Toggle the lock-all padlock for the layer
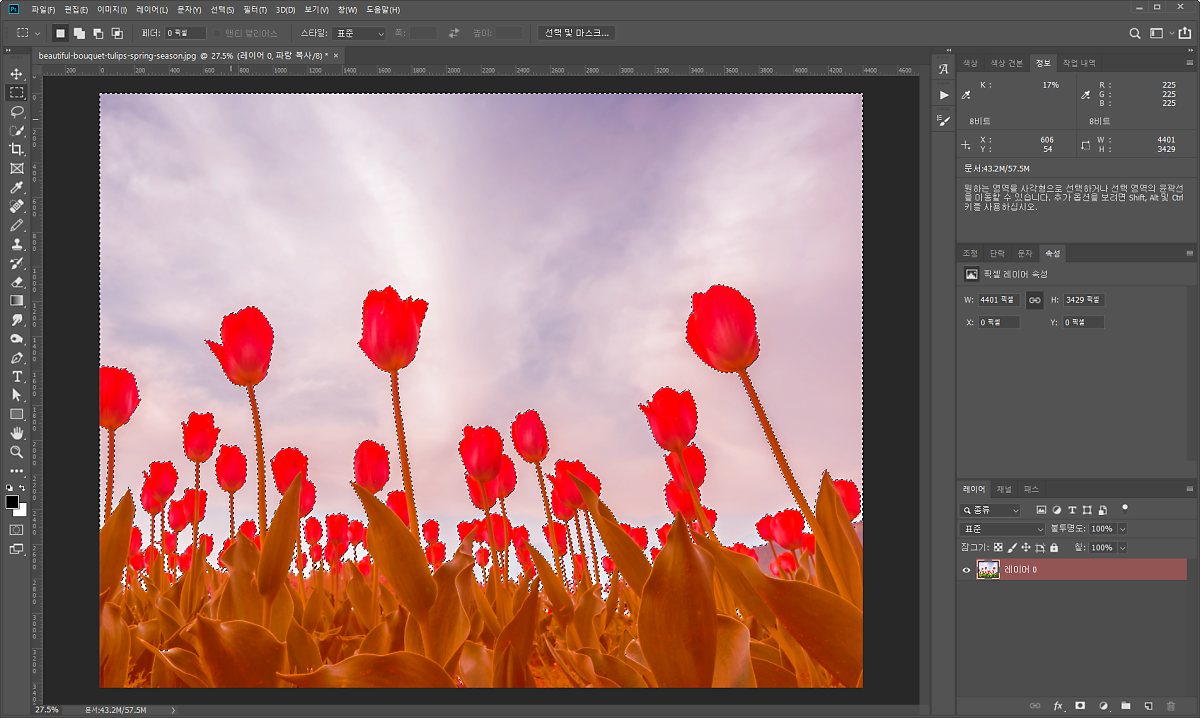 coord(1054,548)
